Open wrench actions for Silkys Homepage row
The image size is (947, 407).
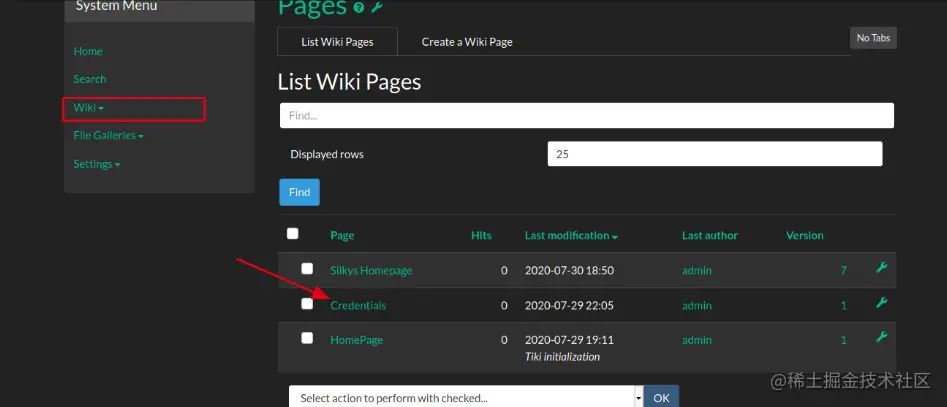[881, 268]
